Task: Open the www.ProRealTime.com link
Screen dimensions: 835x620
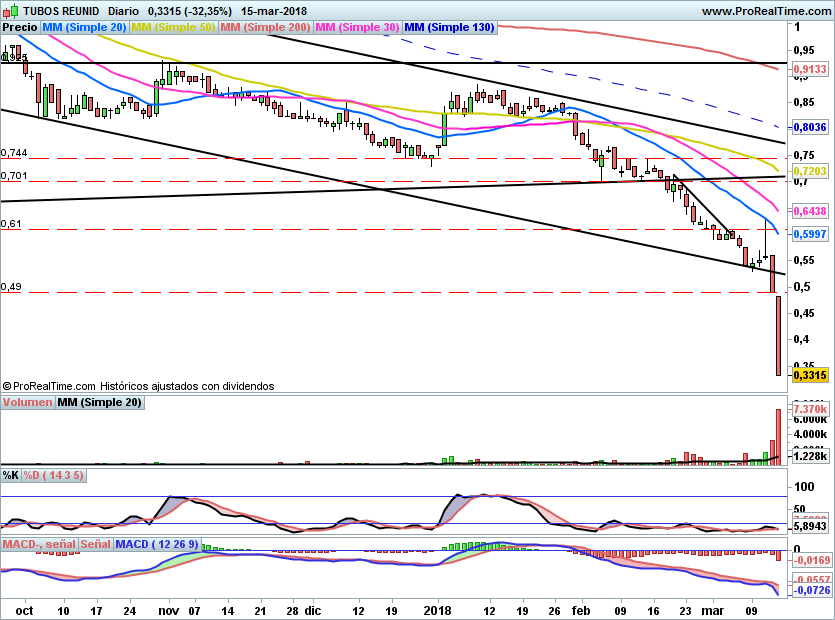Action: [766, 11]
